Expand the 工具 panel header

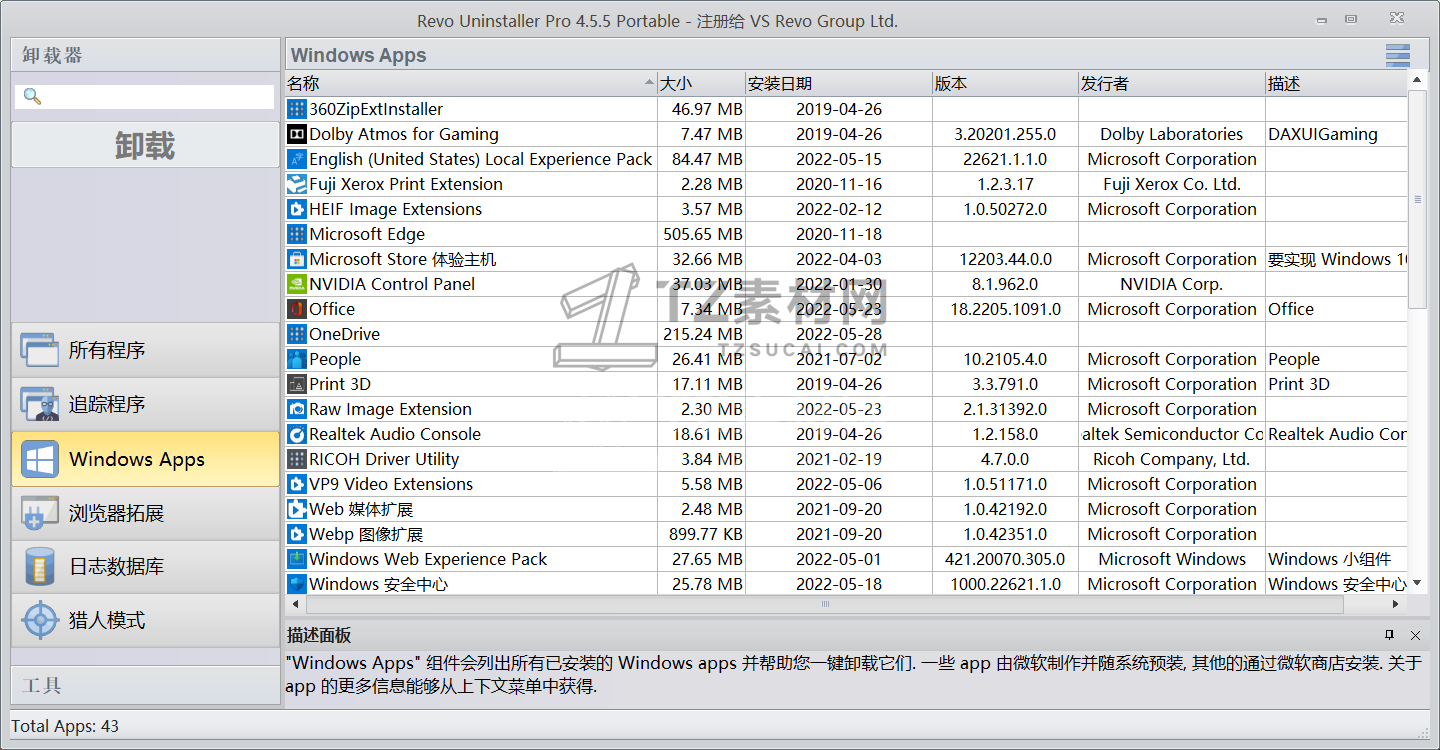[x=145, y=686]
